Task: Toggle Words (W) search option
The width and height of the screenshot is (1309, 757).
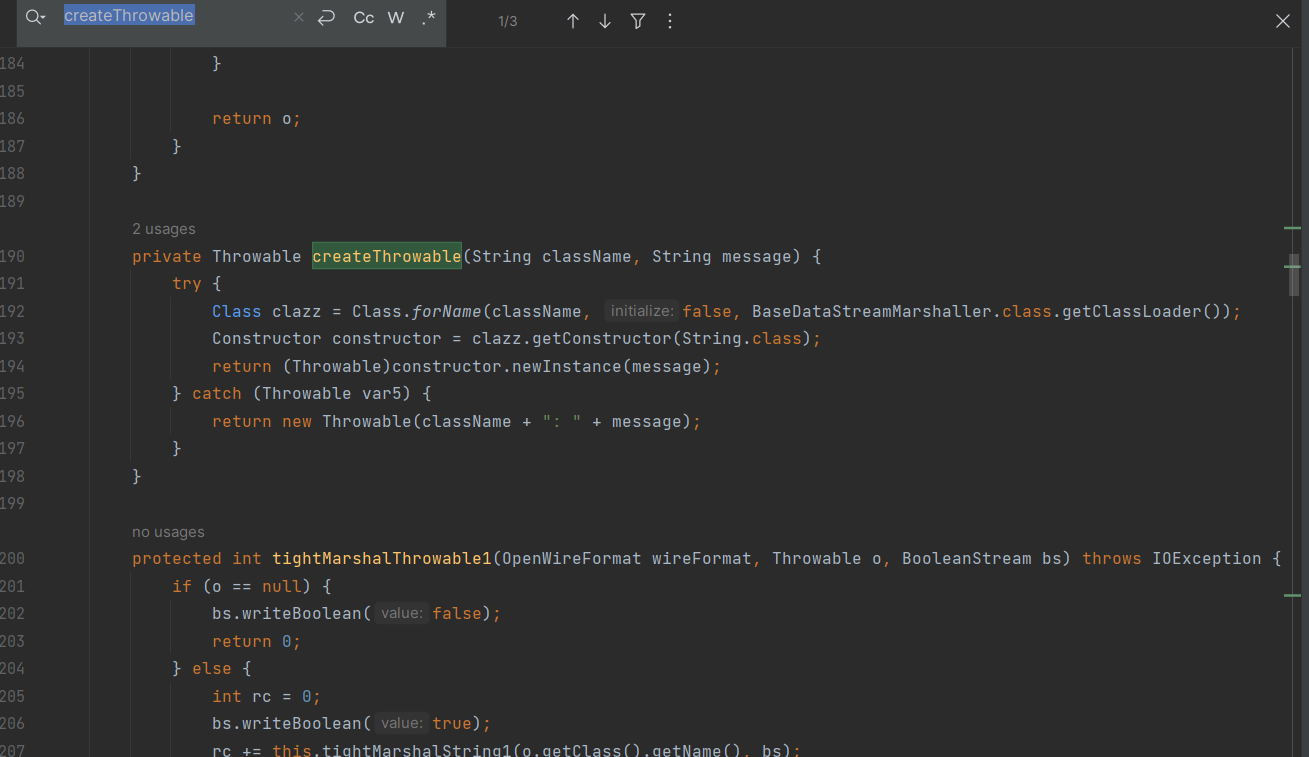Action: (x=396, y=18)
